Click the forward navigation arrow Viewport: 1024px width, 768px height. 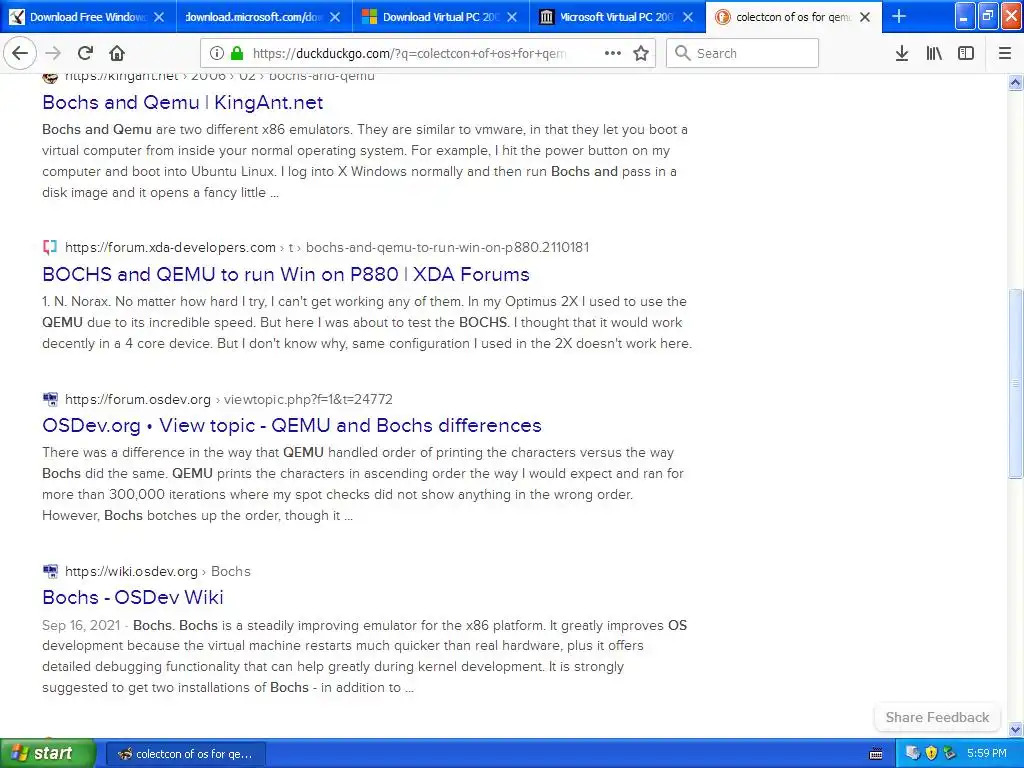coord(53,53)
